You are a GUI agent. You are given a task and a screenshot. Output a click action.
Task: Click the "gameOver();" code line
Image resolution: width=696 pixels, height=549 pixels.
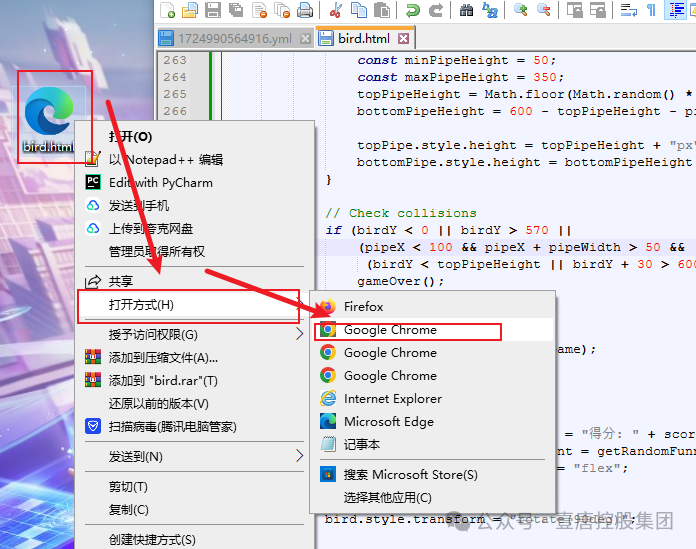(400, 281)
